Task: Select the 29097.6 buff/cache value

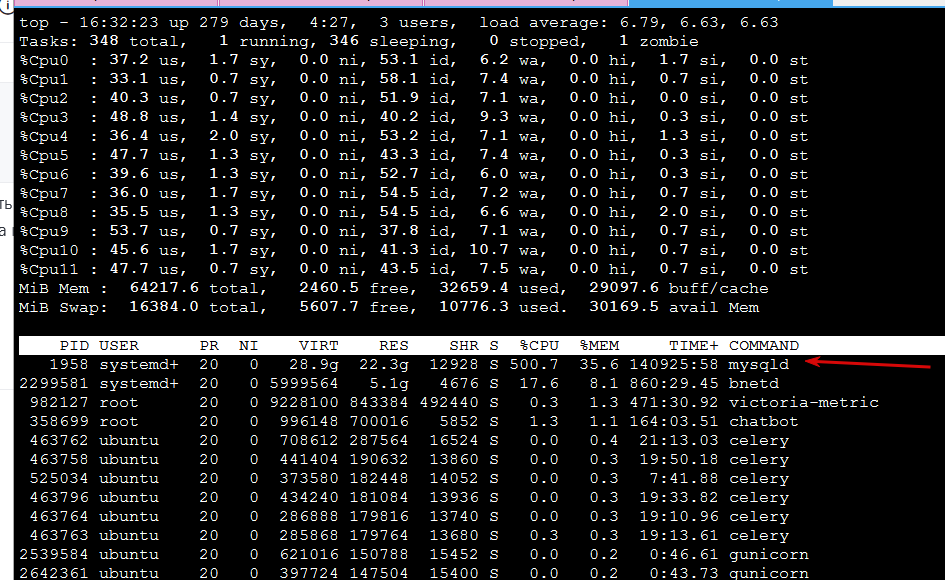Action: 624,288
